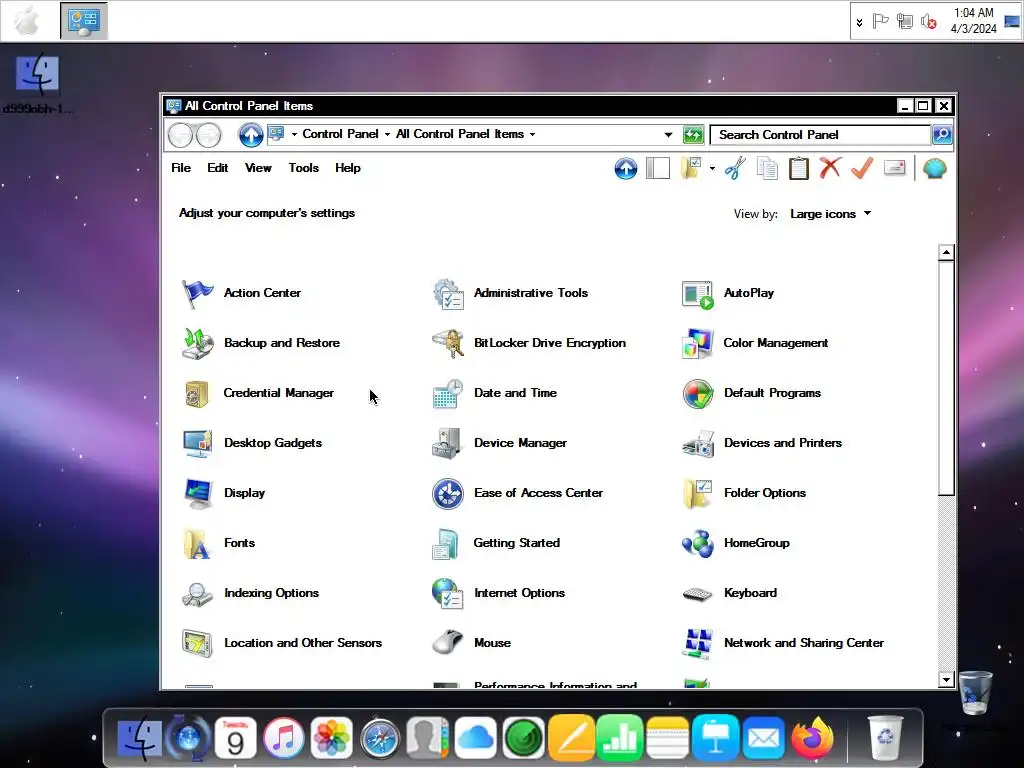Click the teal shell toolbar icon
This screenshot has height=768, width=1024.
click(x=935, y=168)
